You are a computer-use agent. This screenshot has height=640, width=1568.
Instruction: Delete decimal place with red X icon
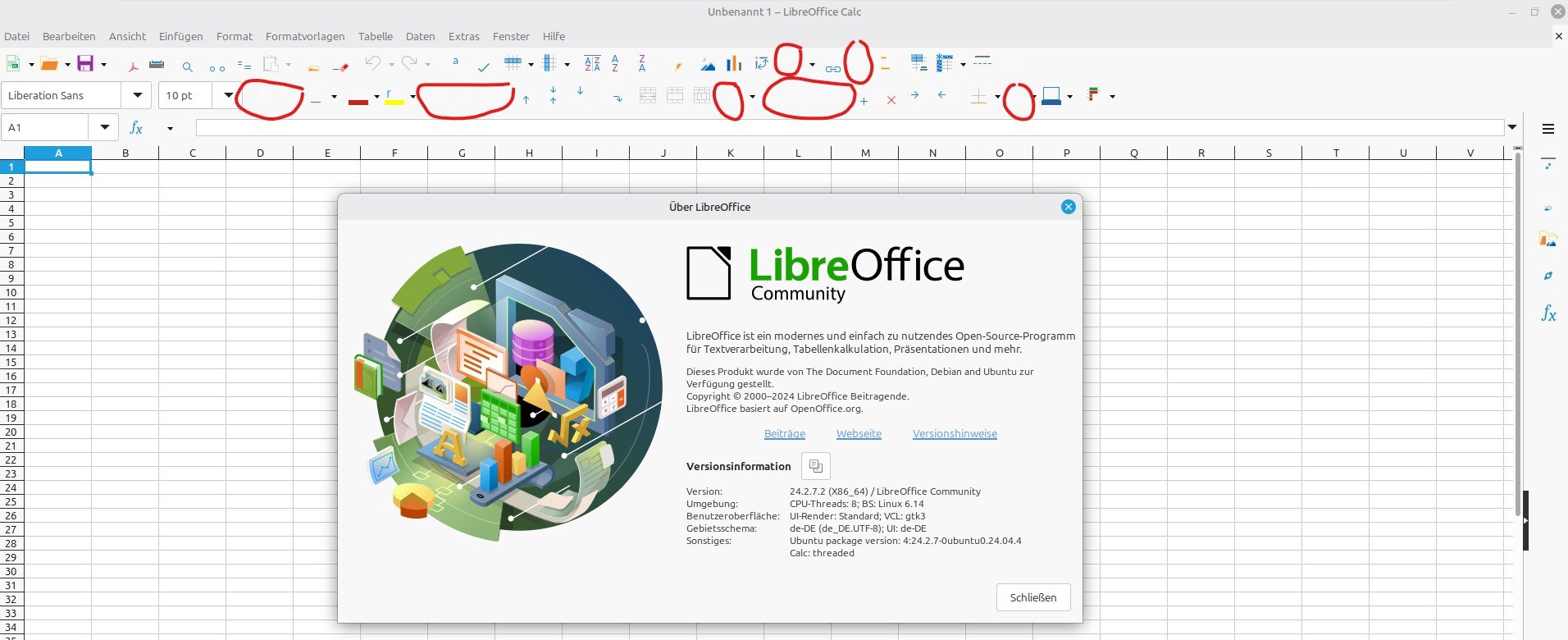891,100
